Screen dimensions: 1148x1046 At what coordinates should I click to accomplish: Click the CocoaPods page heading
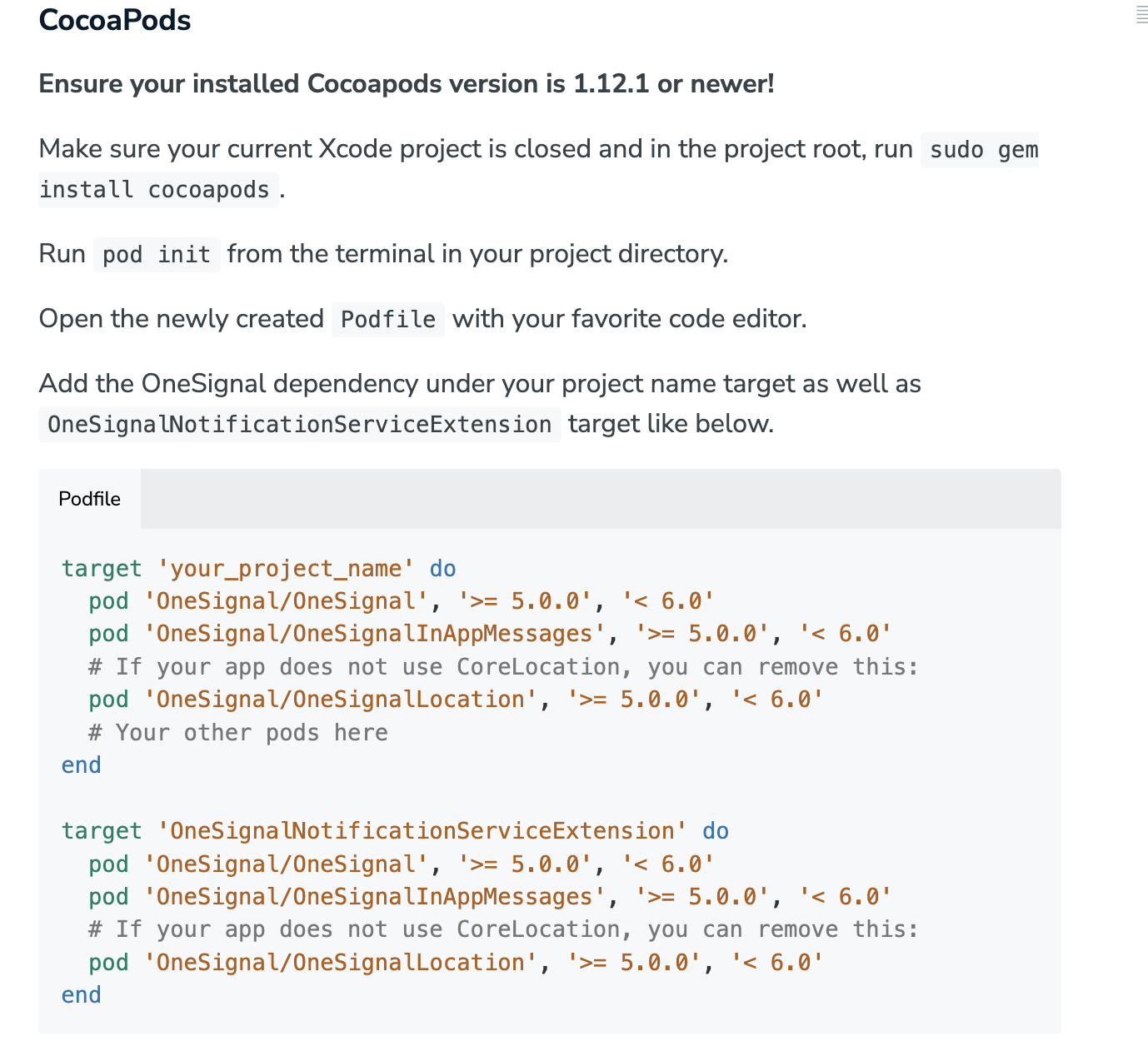[114, 20]
